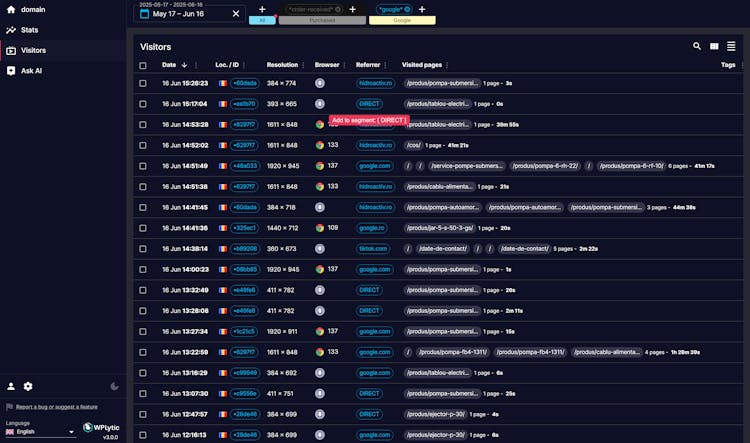
Task: Check the 16 Jun 15:26:23 visitor row
Action: (143, 83)
